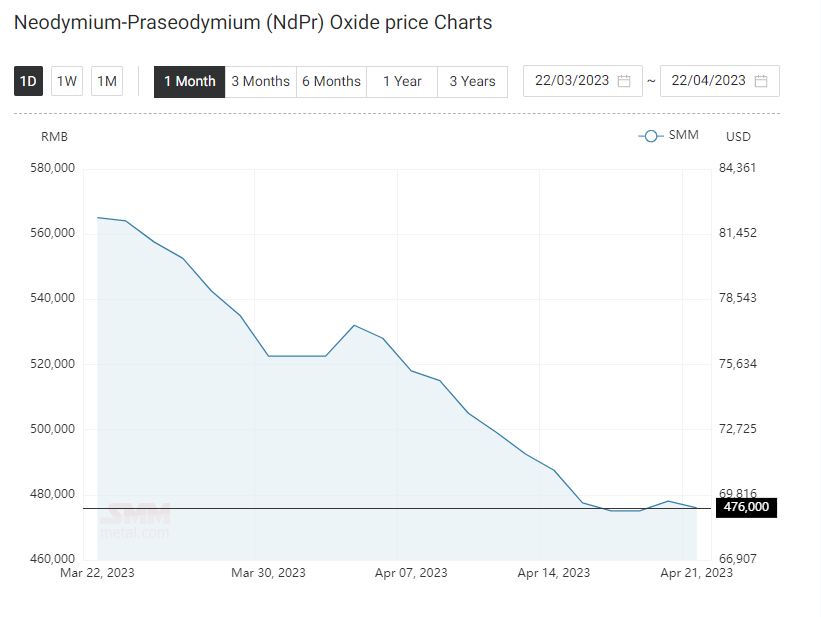Open calendar icon in start date field
This screenshot has width=821, height=617.
click(x=624, y=81)
